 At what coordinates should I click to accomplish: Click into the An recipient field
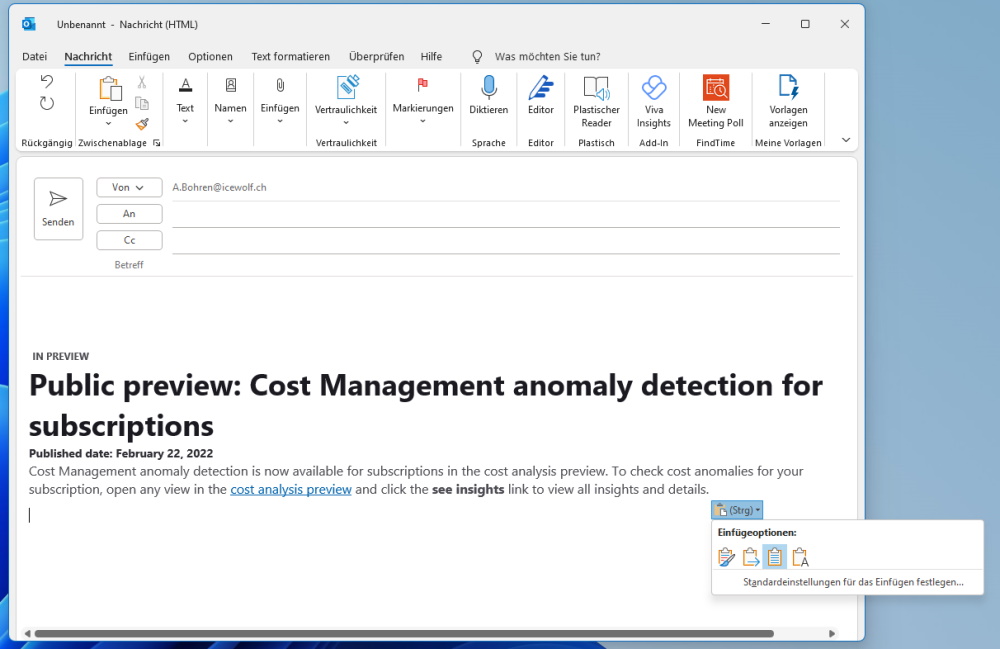coord(506,214)
